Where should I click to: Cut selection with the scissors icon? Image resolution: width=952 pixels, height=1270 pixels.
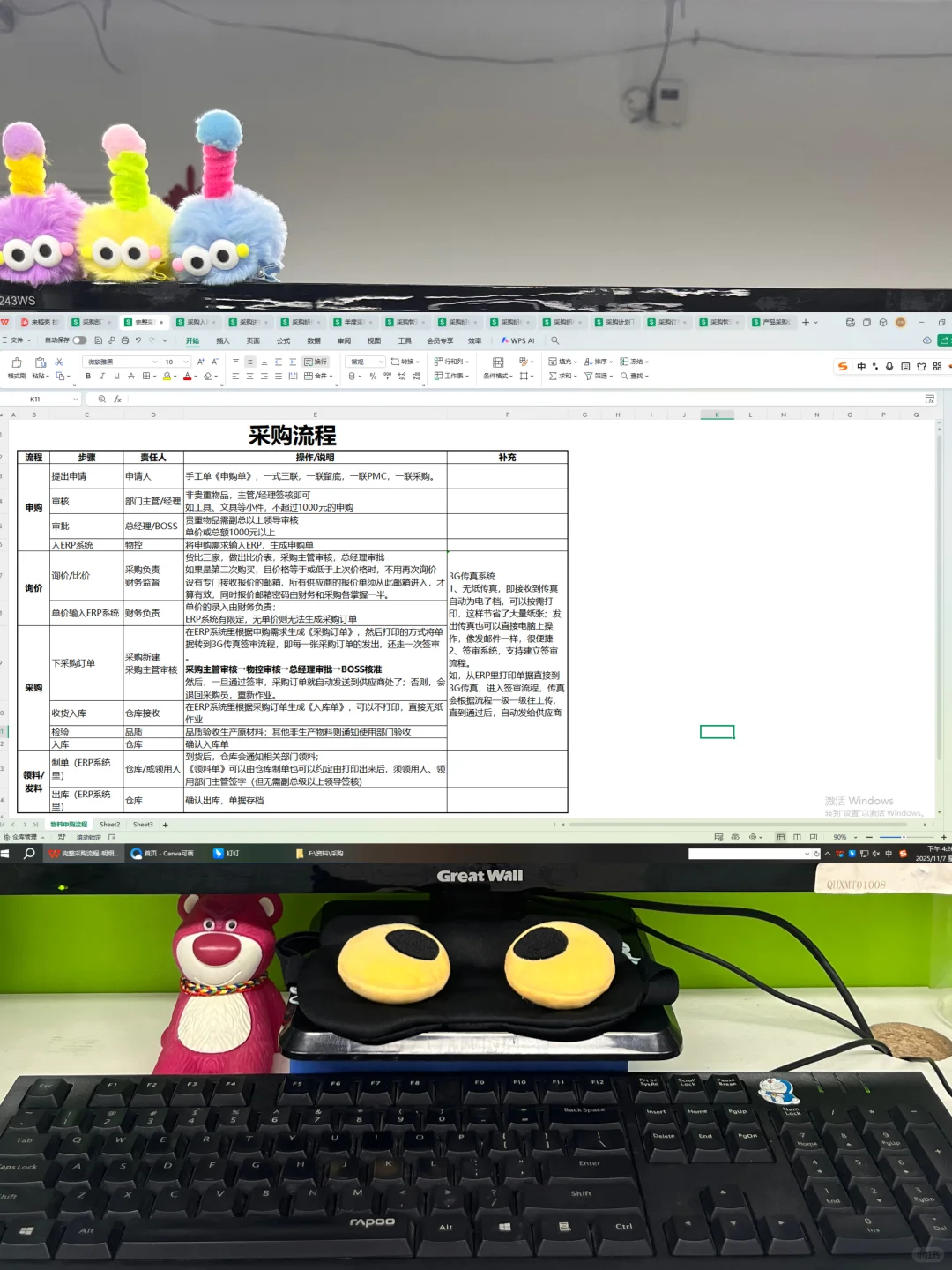click(x=60, y=362)
